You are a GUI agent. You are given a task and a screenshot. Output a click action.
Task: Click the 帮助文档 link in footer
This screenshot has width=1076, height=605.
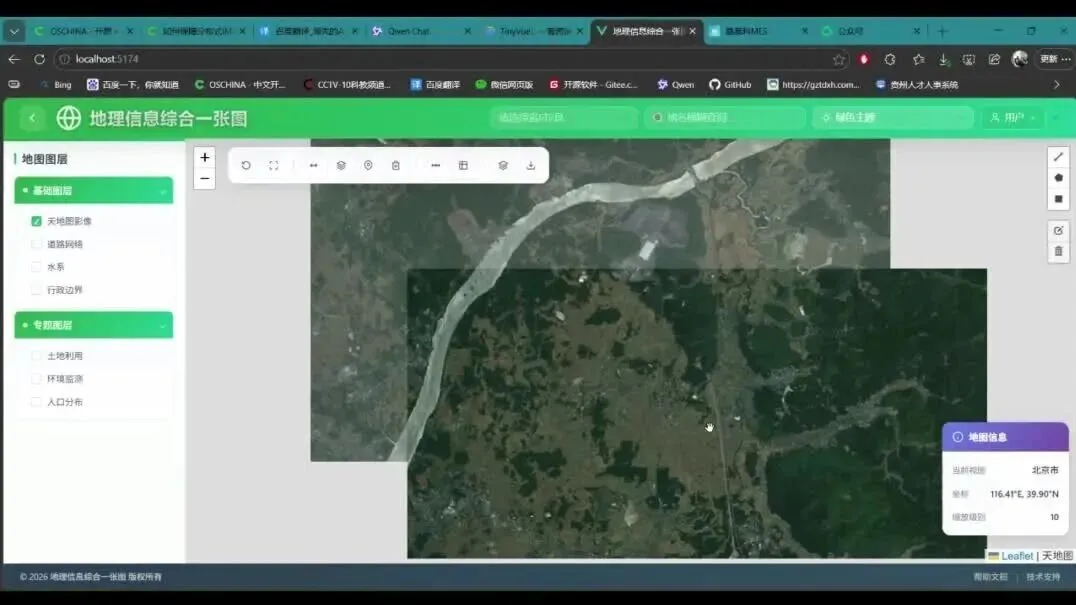click(991, 576)
